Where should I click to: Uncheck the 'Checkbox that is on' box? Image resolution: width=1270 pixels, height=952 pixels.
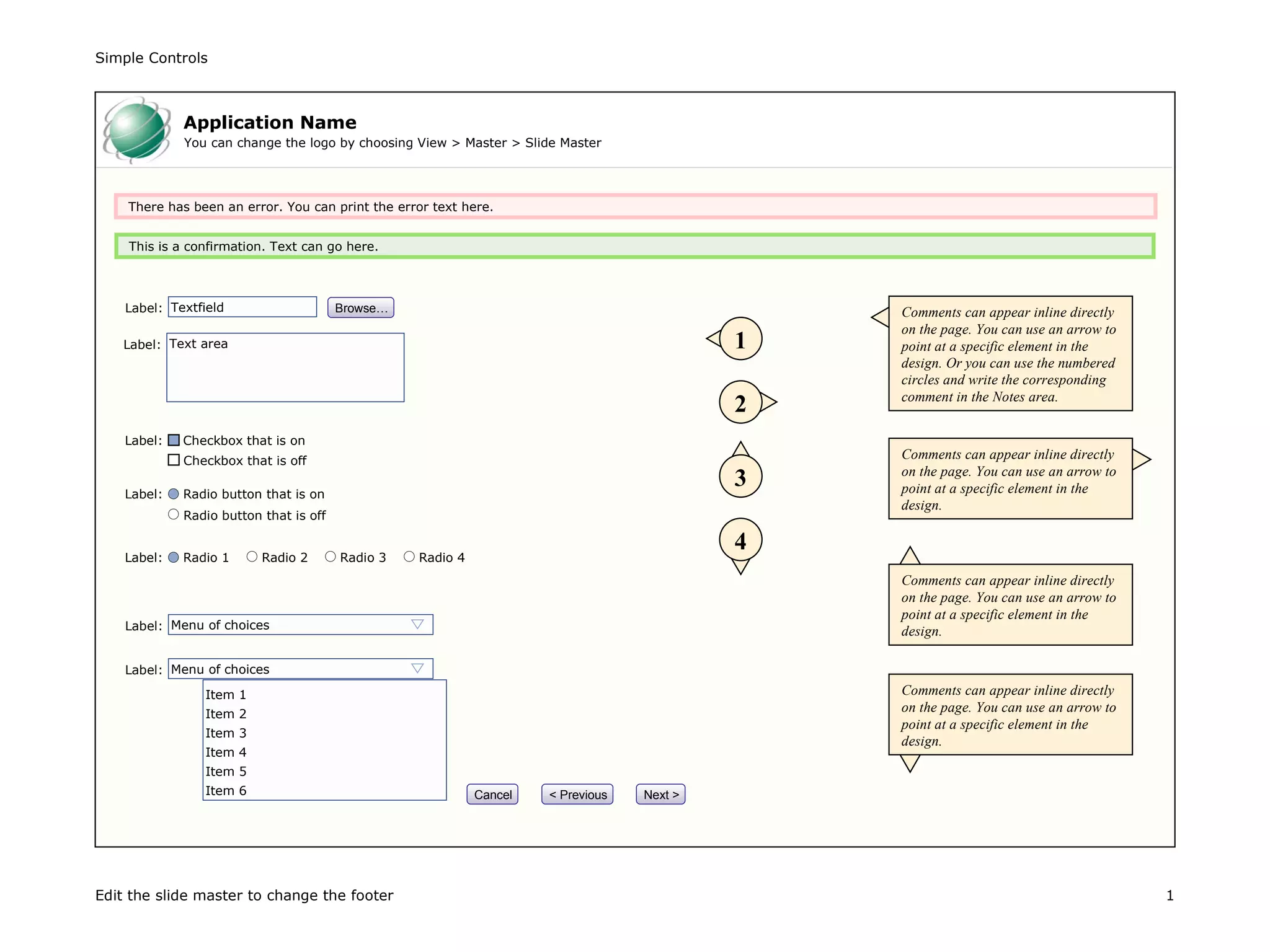174,440
